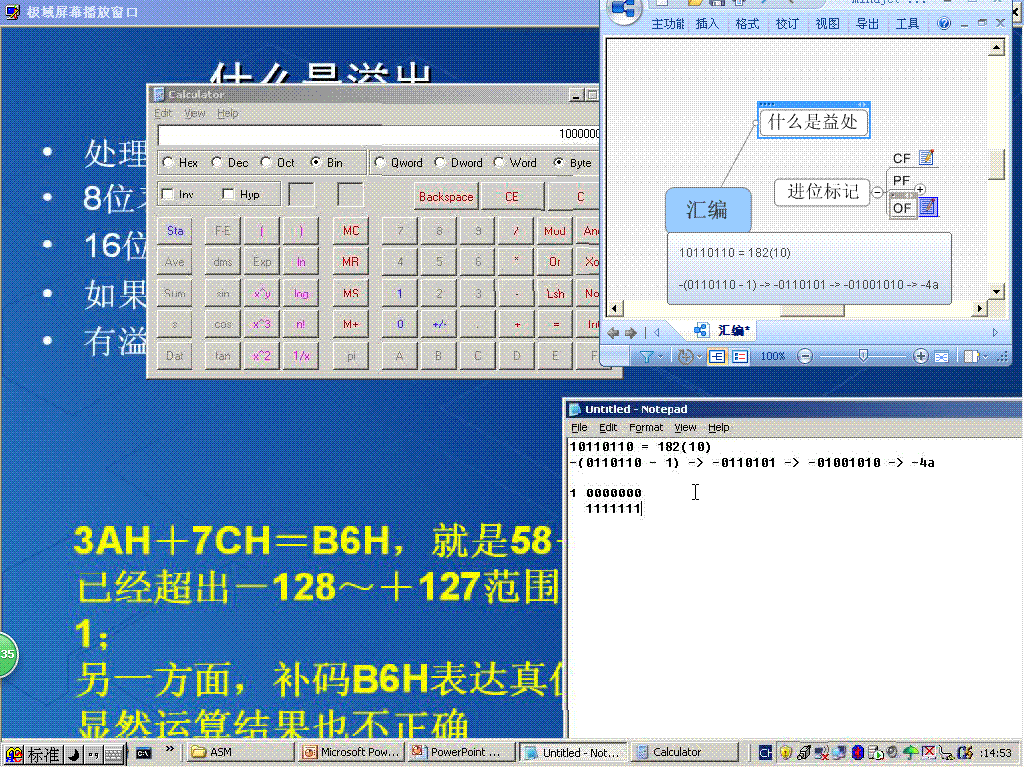
Task: Open the note icon beside OF topic
Action: (x=927, y=207)
